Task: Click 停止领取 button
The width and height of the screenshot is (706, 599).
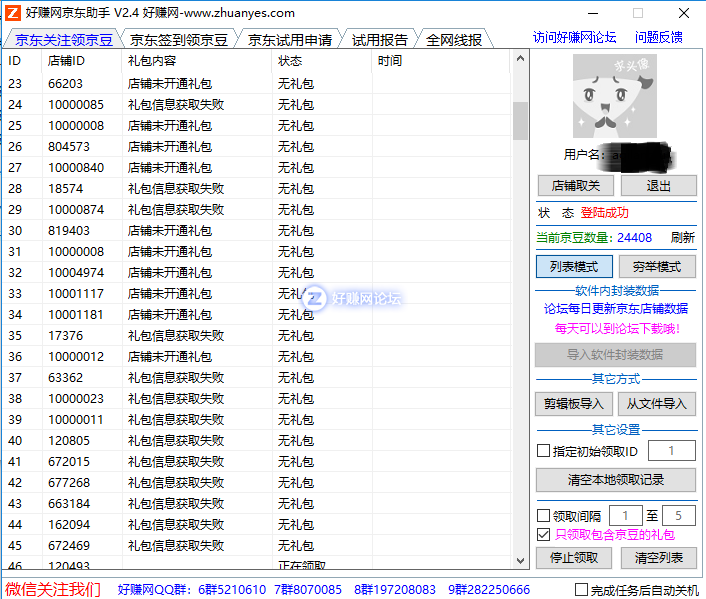Action: tap(574, 558)
